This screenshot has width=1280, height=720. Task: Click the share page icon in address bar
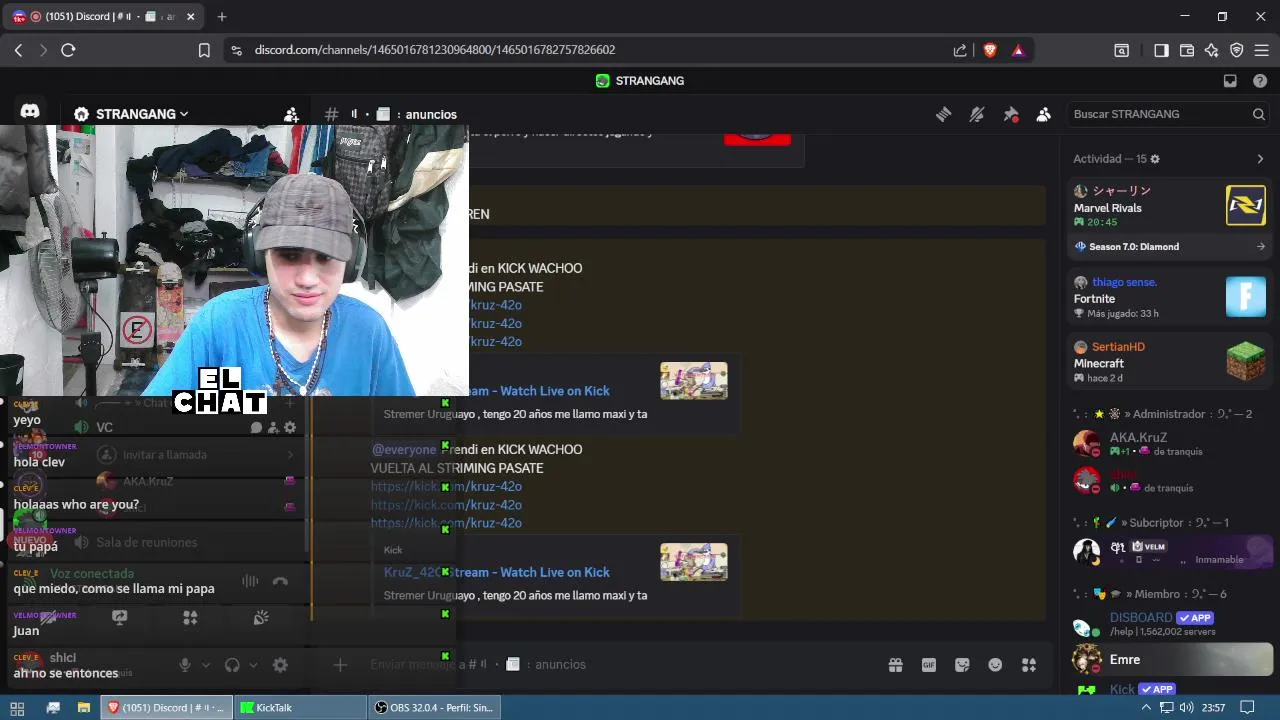point(960,50)
